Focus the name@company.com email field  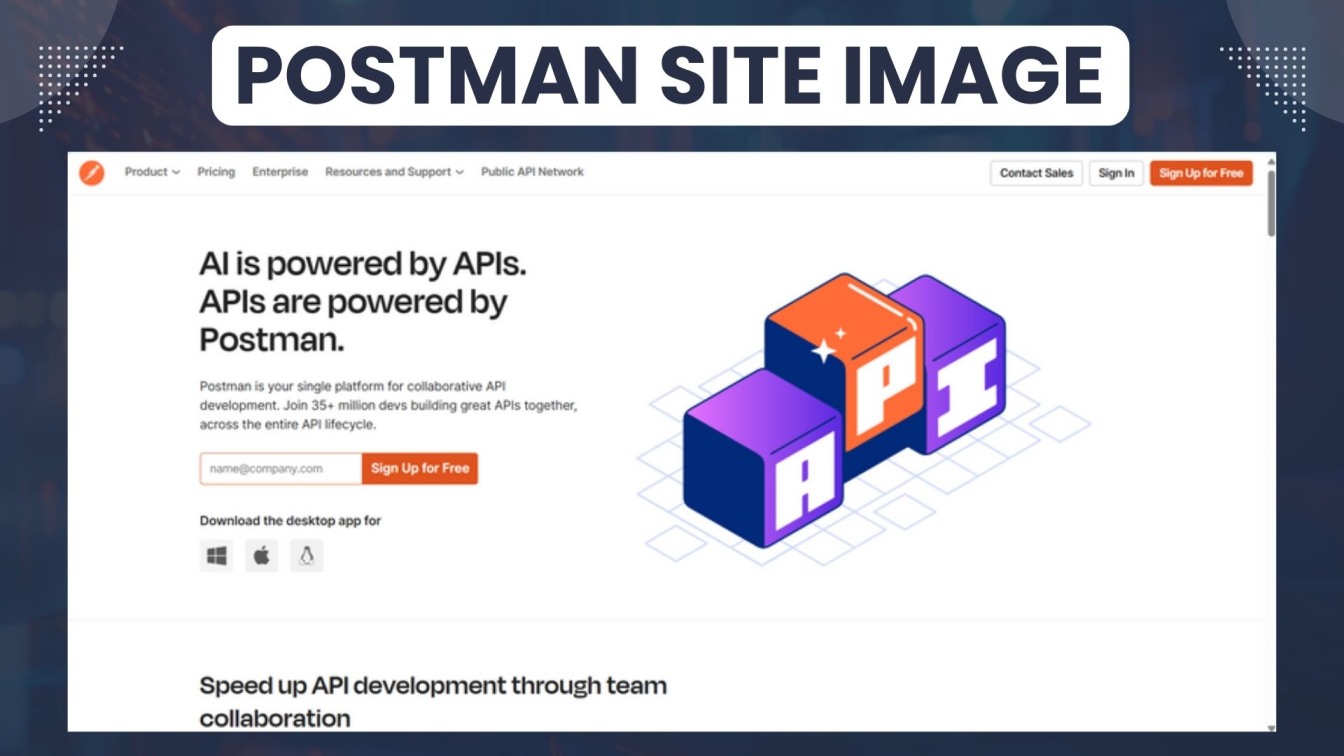pos(281,468)
